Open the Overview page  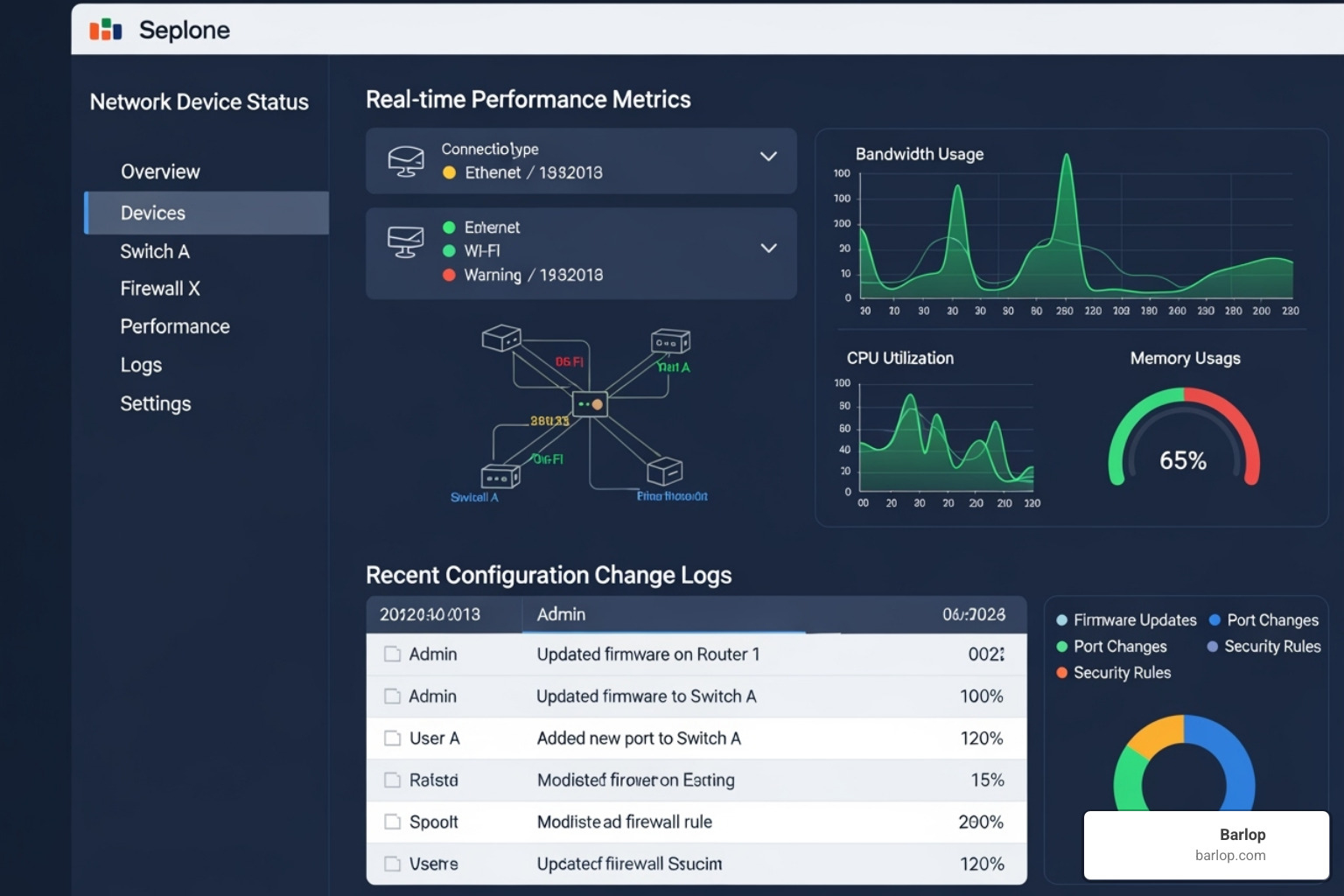pyautogui.click(x=160, y=171)
